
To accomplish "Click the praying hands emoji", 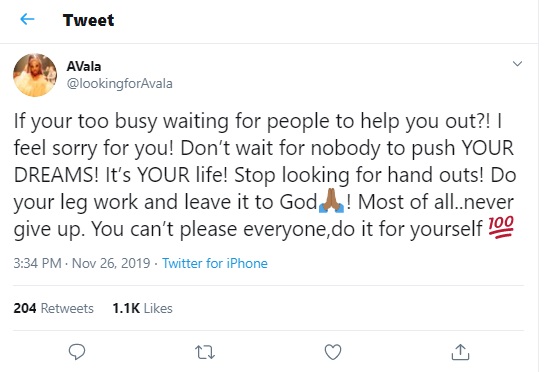I will (x=331, y=201).
